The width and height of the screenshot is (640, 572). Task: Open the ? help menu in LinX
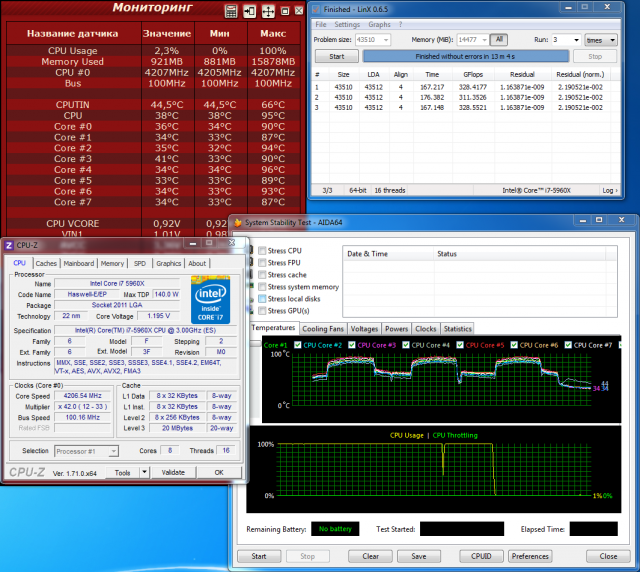click(x=401, y=24)
